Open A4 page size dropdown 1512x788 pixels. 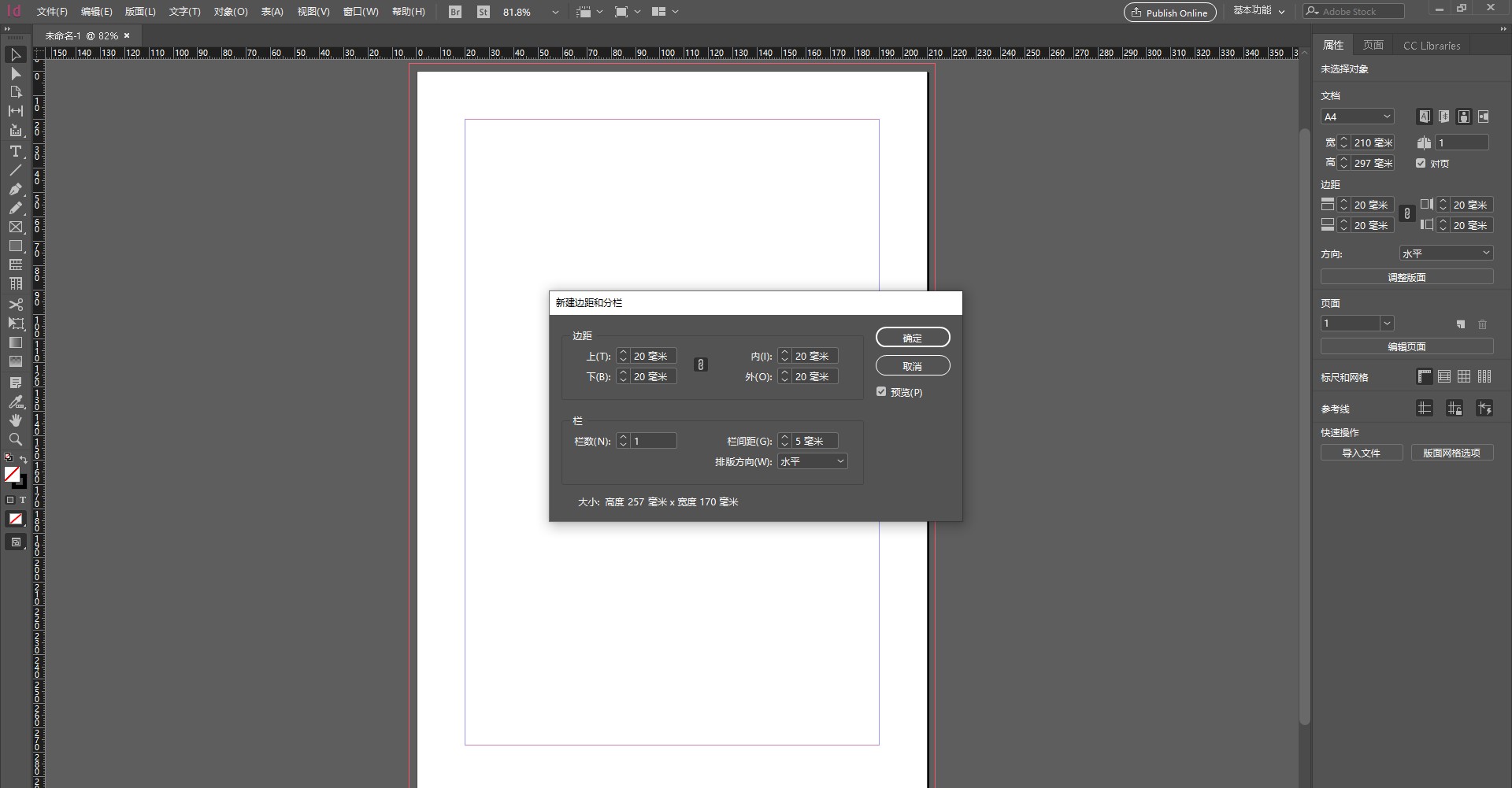click(x=1357, y=117)
